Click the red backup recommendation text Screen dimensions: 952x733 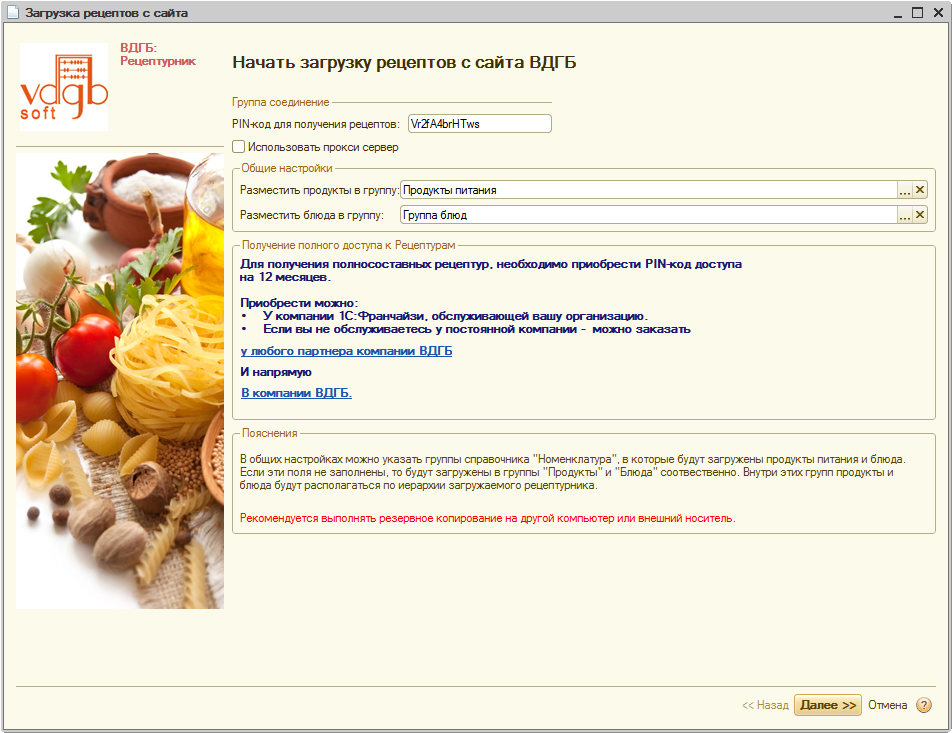click(x=488, y=519)
